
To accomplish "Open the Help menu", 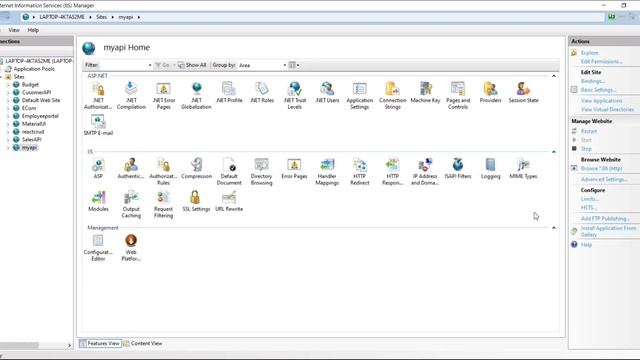I will click(33, 30).
